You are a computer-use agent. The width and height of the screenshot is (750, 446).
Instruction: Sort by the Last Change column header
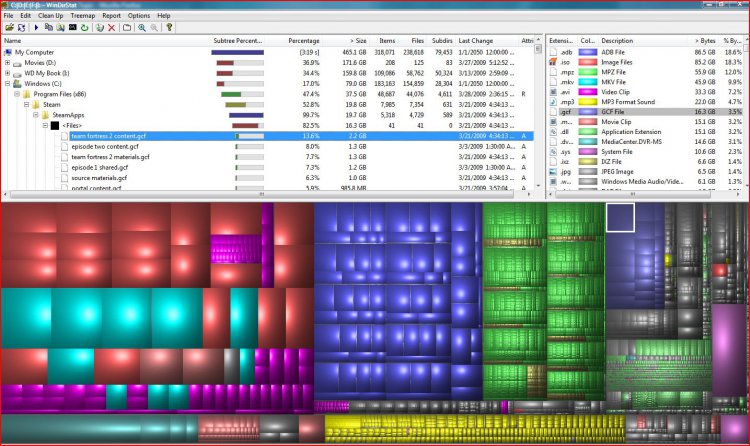pyautogui.click(x=487, y=41)
